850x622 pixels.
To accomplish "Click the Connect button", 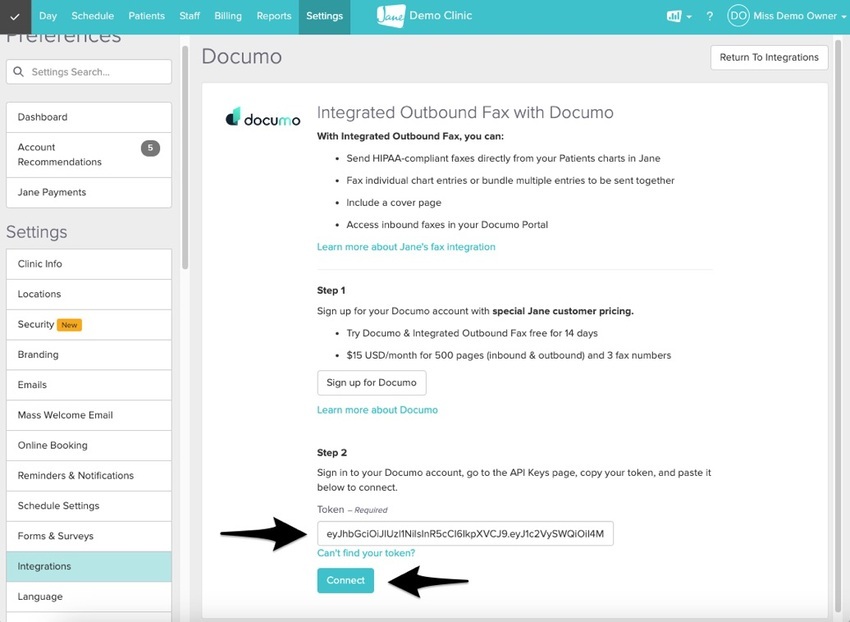I will (x=345, y=581).
